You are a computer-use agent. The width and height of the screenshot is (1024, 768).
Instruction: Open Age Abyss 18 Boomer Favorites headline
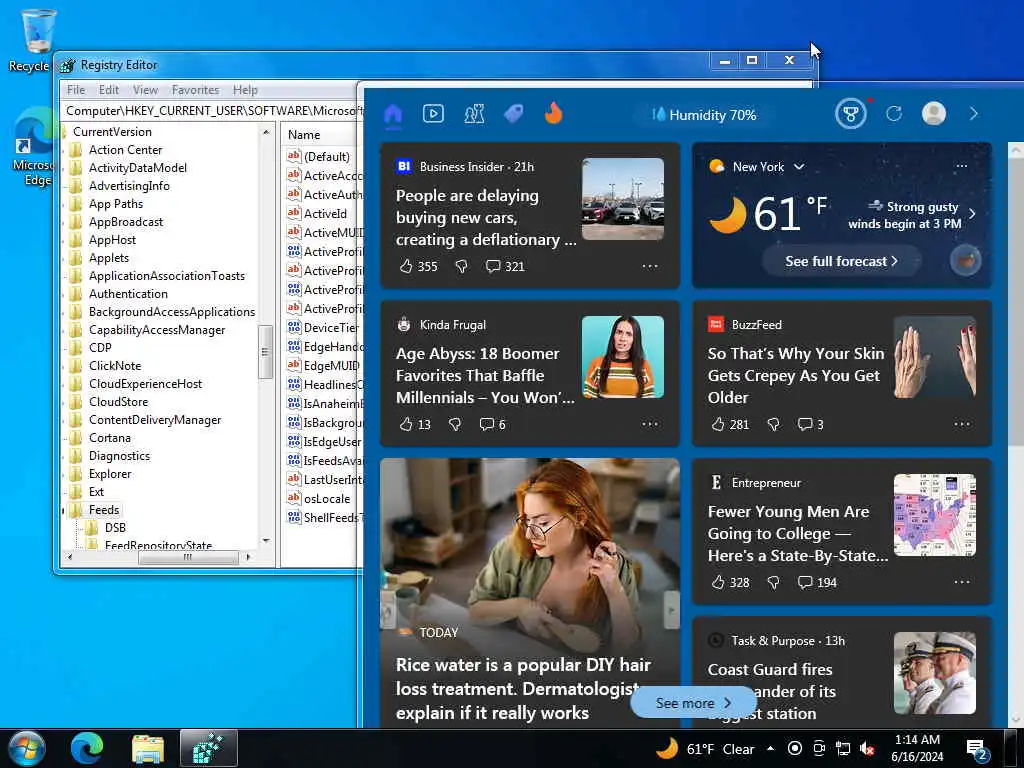tap(485, 376)
